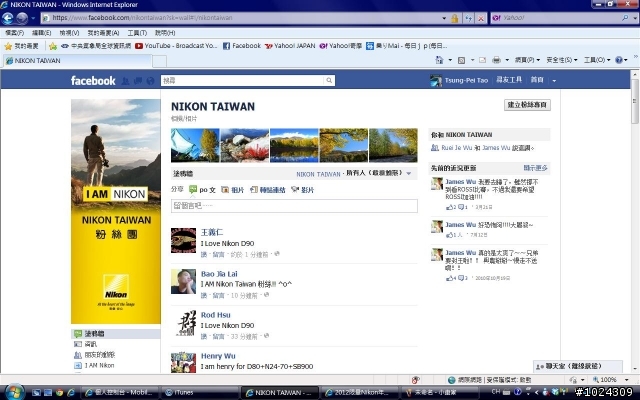
Task: Click James Wu avatar beside the ROSSI post
Action: tap(437, 184)
